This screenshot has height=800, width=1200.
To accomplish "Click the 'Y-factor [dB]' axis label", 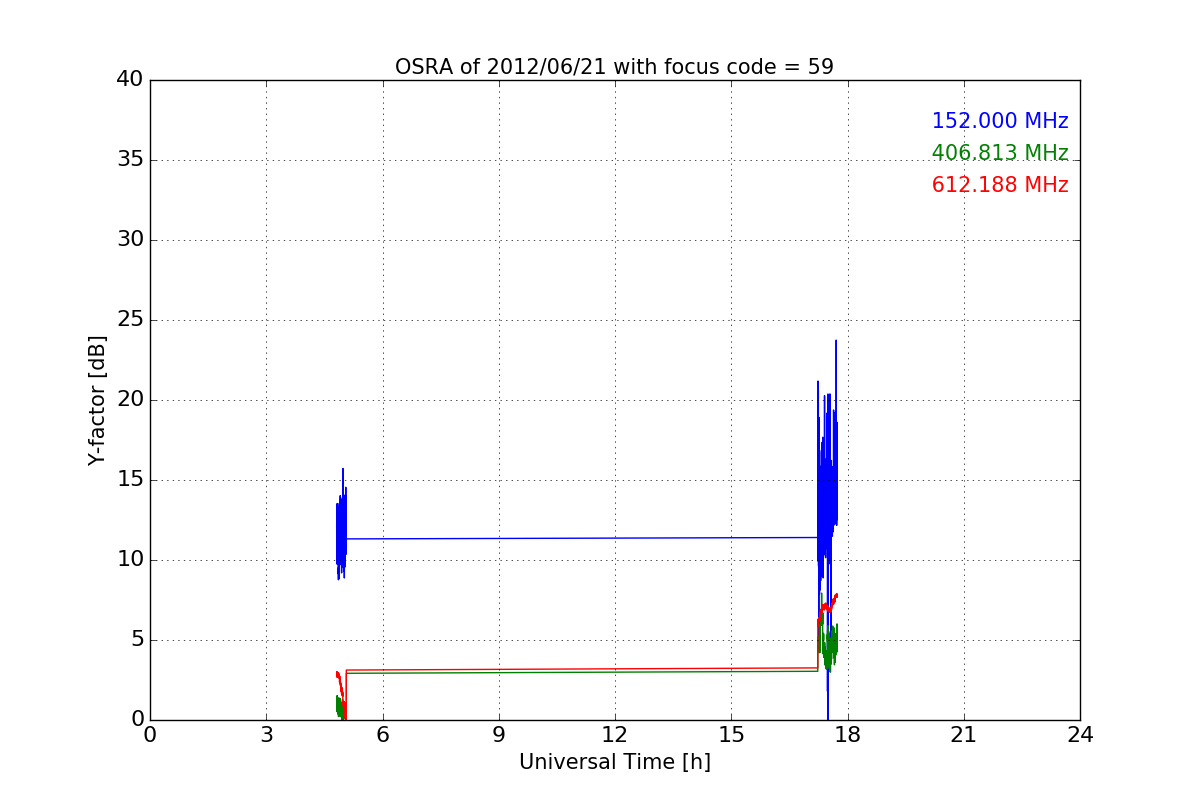I will 97,400.
